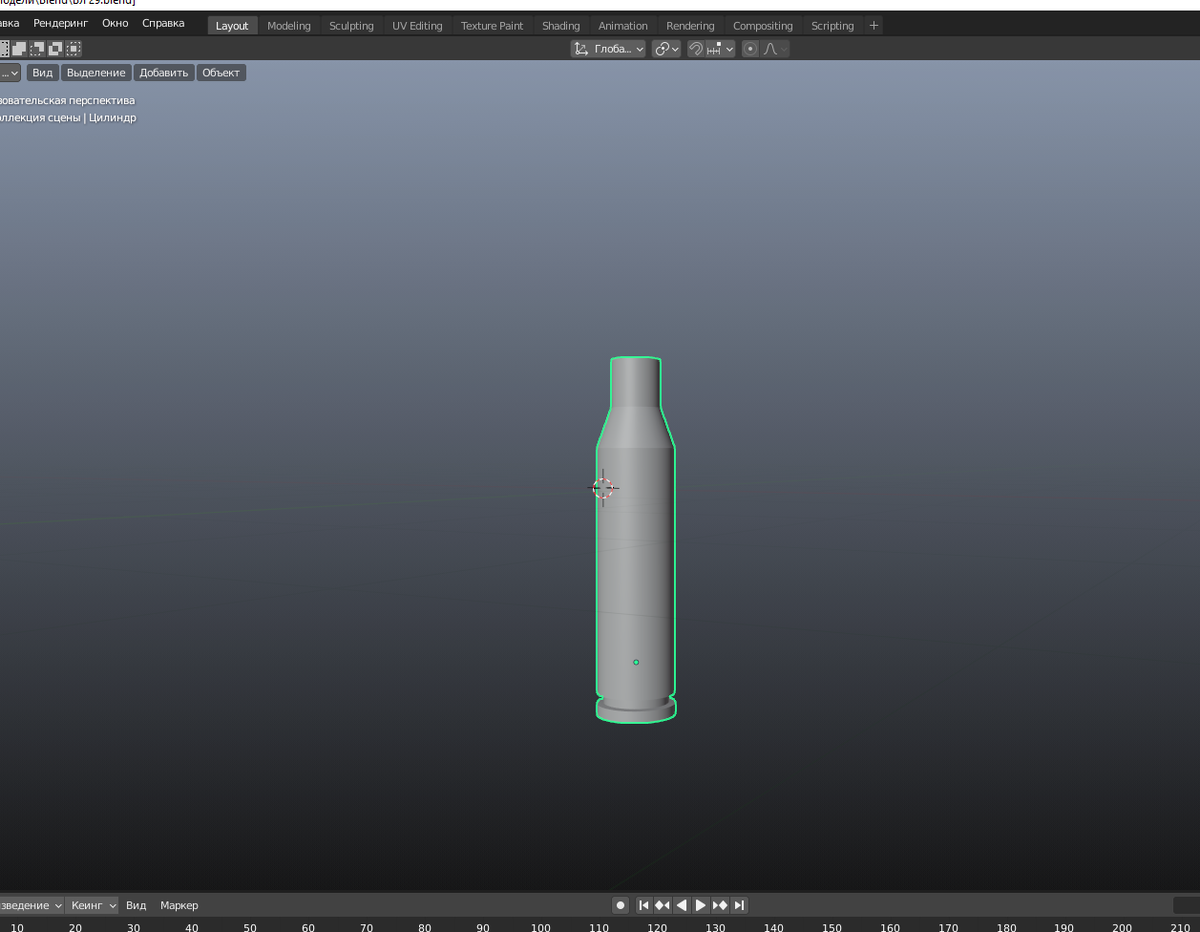Open the proportional falloff curve dropdown

click(x=775, y=48)
